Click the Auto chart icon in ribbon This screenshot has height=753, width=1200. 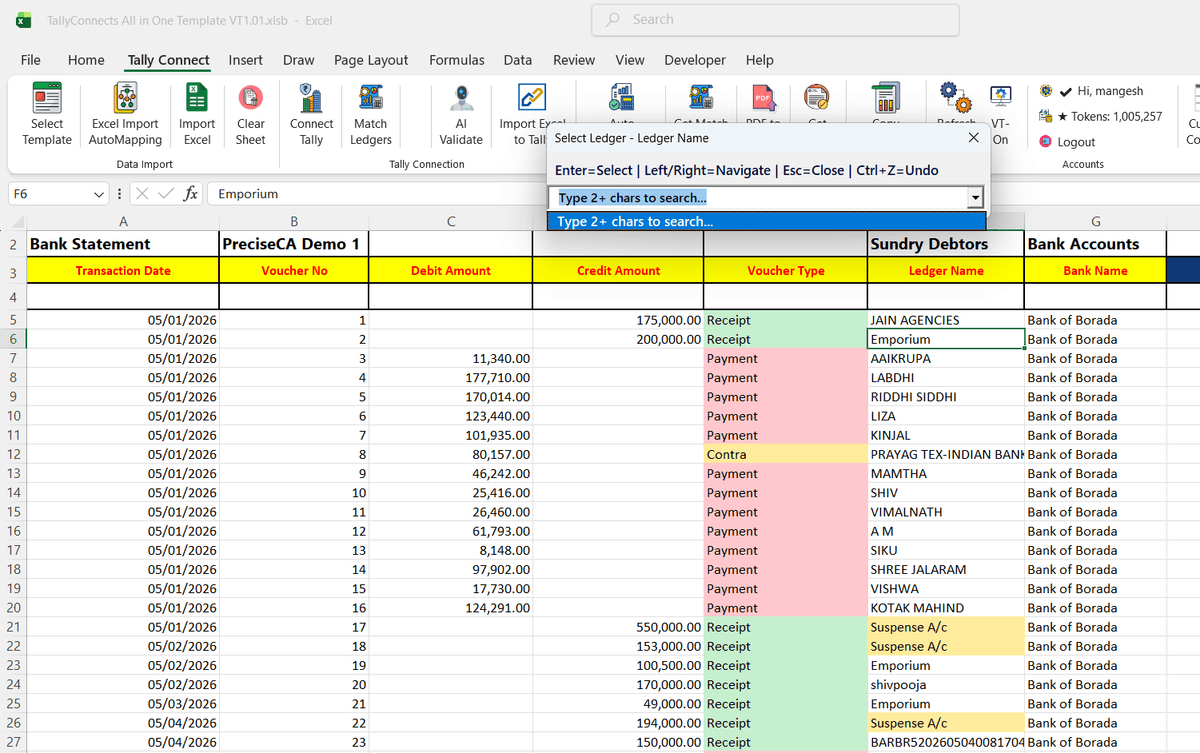(x=621, y=97)
